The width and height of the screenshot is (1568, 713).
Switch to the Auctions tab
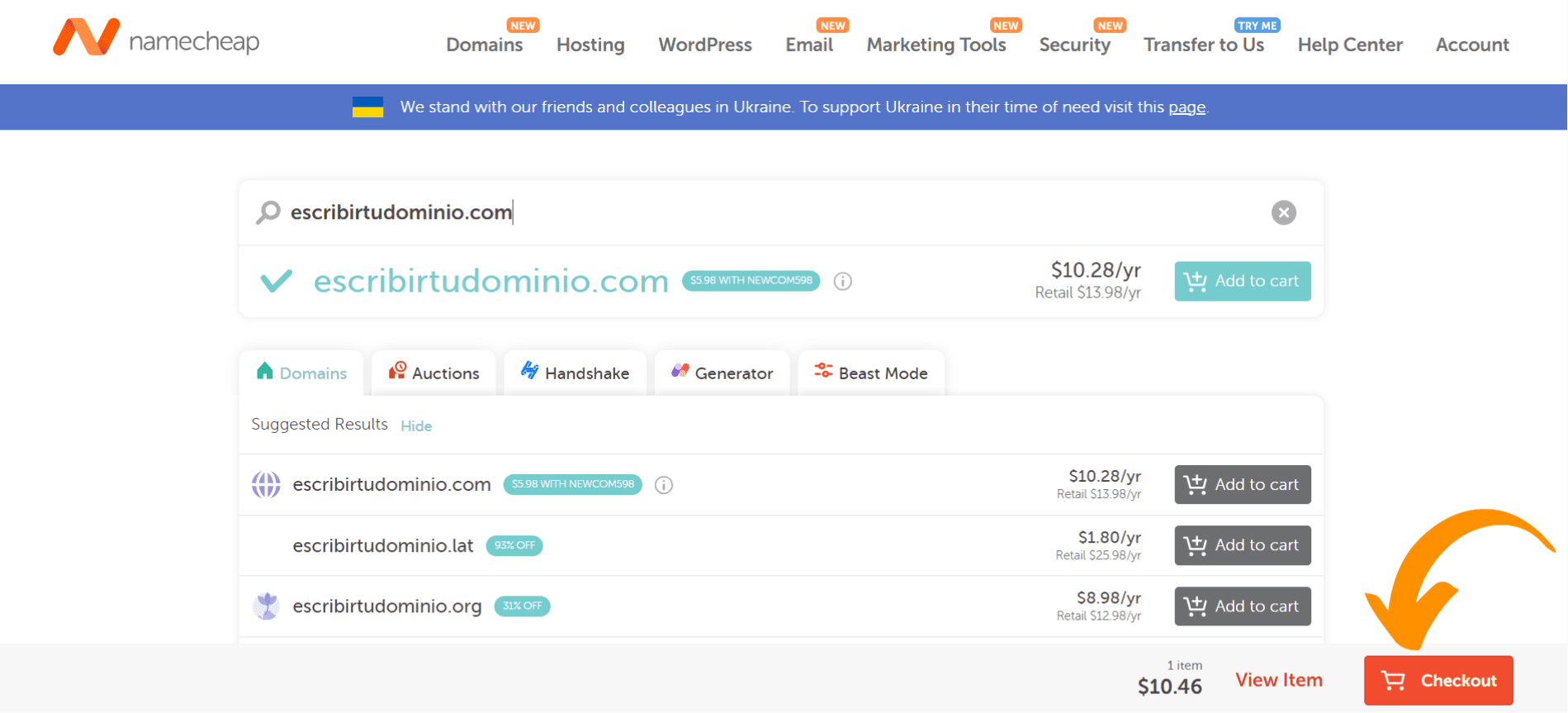(x=433, y=373)
